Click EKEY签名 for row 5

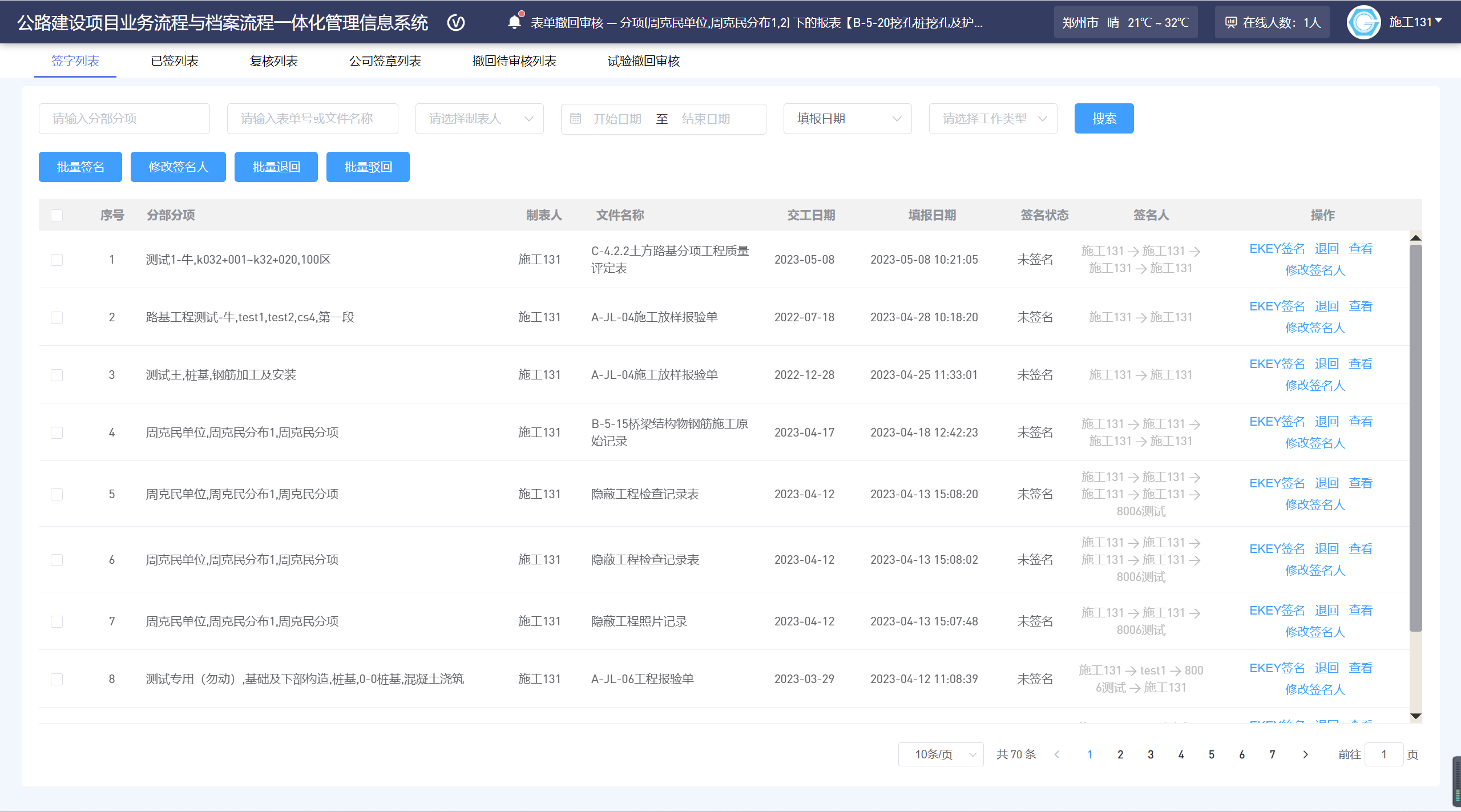1277,483
